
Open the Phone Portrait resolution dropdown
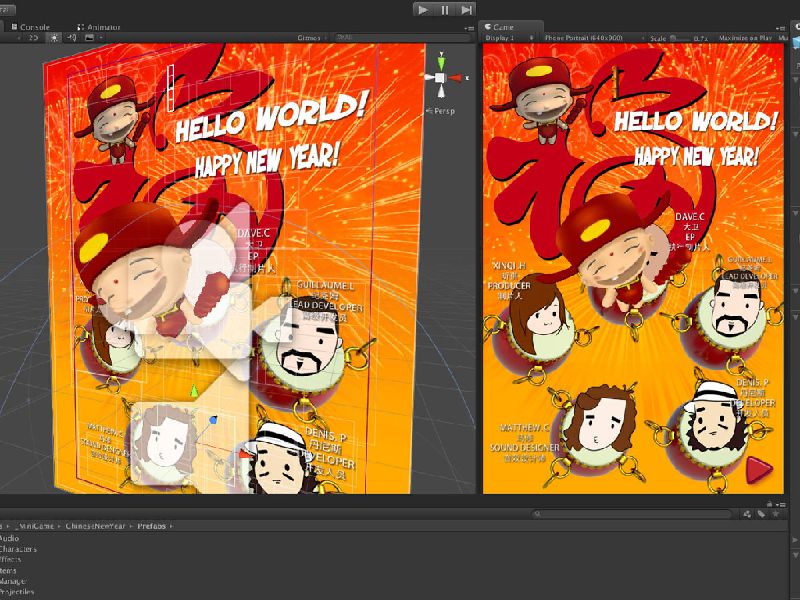coord(587,38)
